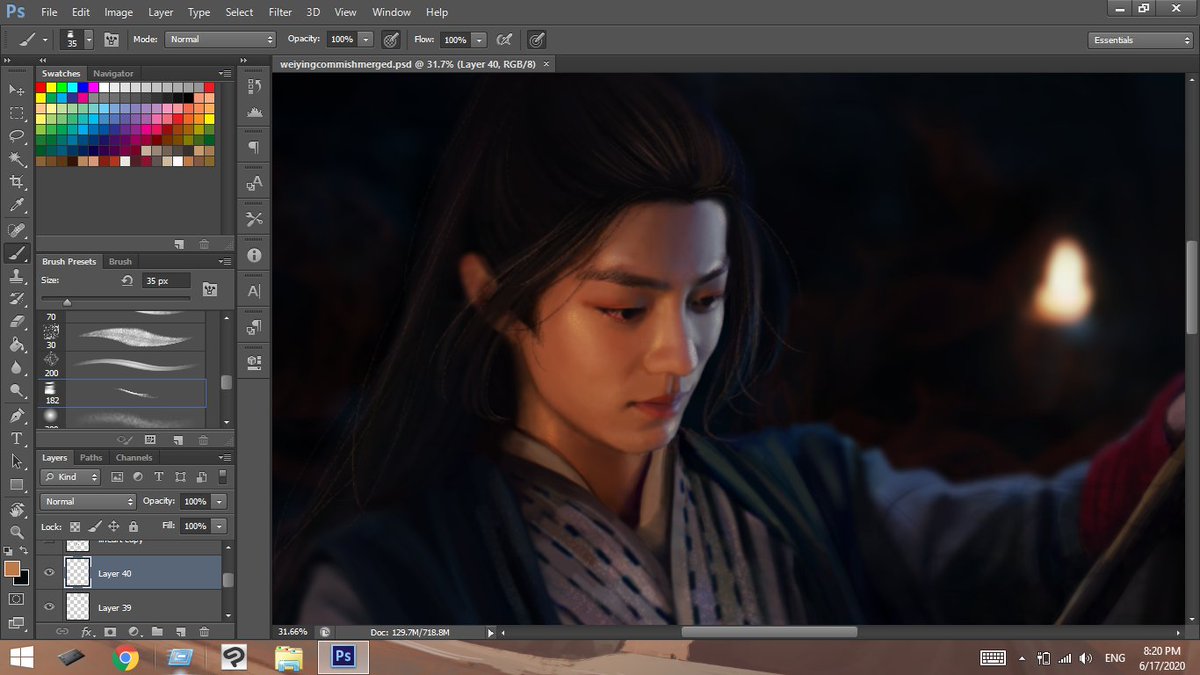This screenshot has width=1200, height=675.
Task: Swap foreground and background colors
Action: pyautogui.click(x=24, y=552)
